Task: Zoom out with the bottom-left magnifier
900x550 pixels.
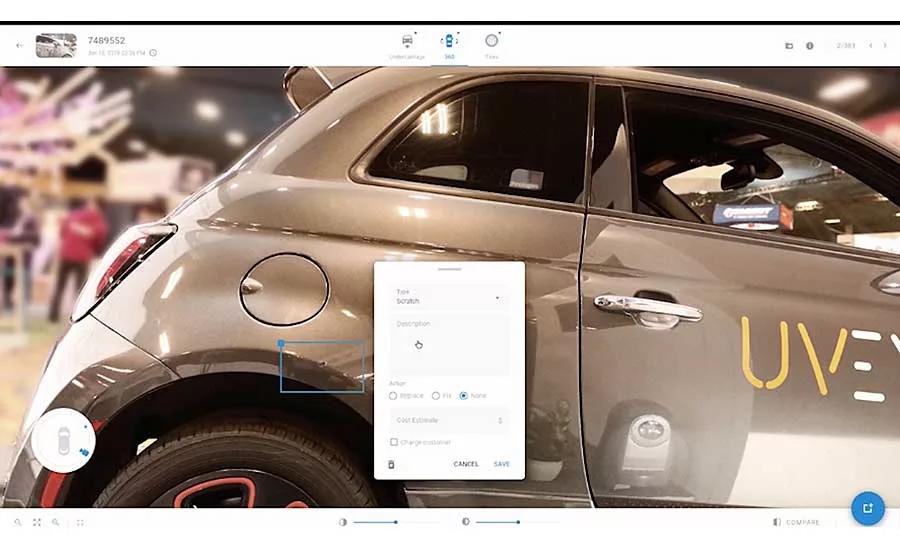Action: tap(18, 522)
